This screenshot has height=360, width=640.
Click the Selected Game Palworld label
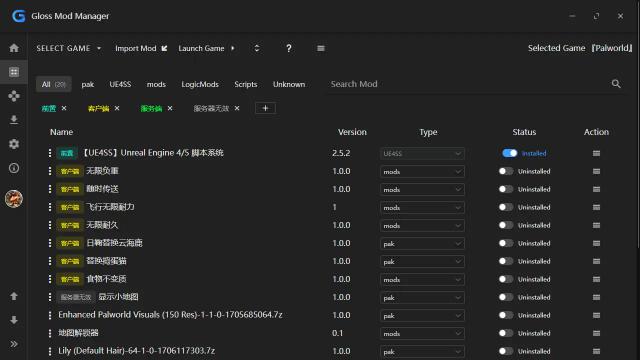click(580, 48)
